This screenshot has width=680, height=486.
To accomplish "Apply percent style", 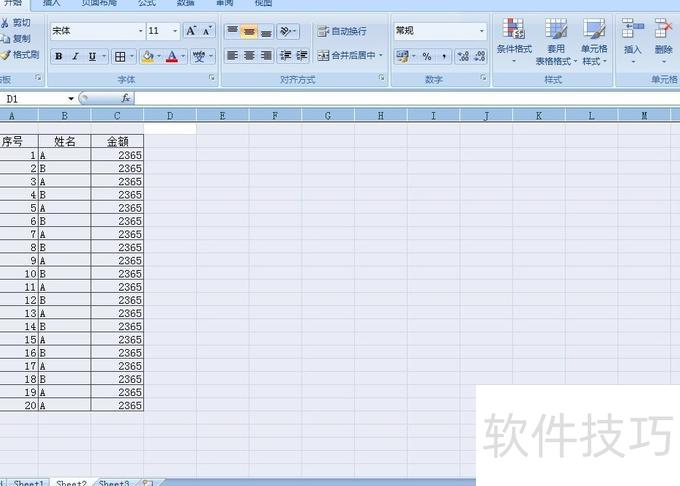I will pyautogui.click(x=427, y=56).
